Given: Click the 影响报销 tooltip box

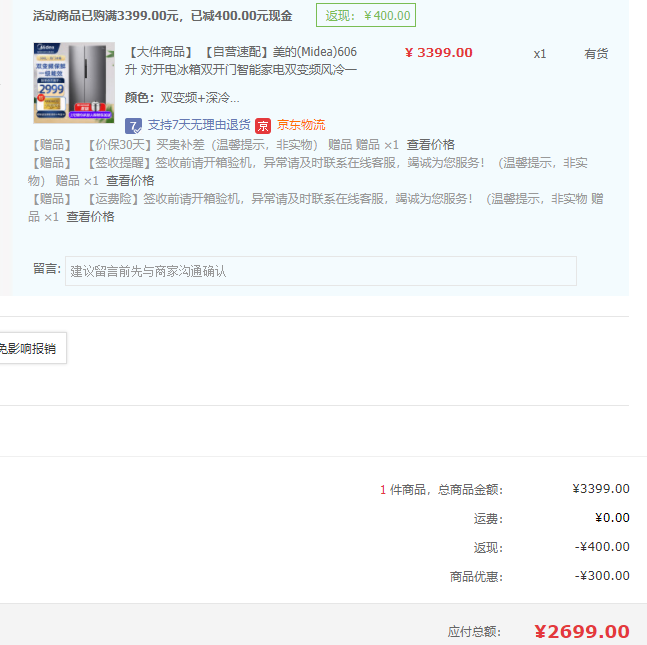Looking at the screenshot, I should point(31,348).
